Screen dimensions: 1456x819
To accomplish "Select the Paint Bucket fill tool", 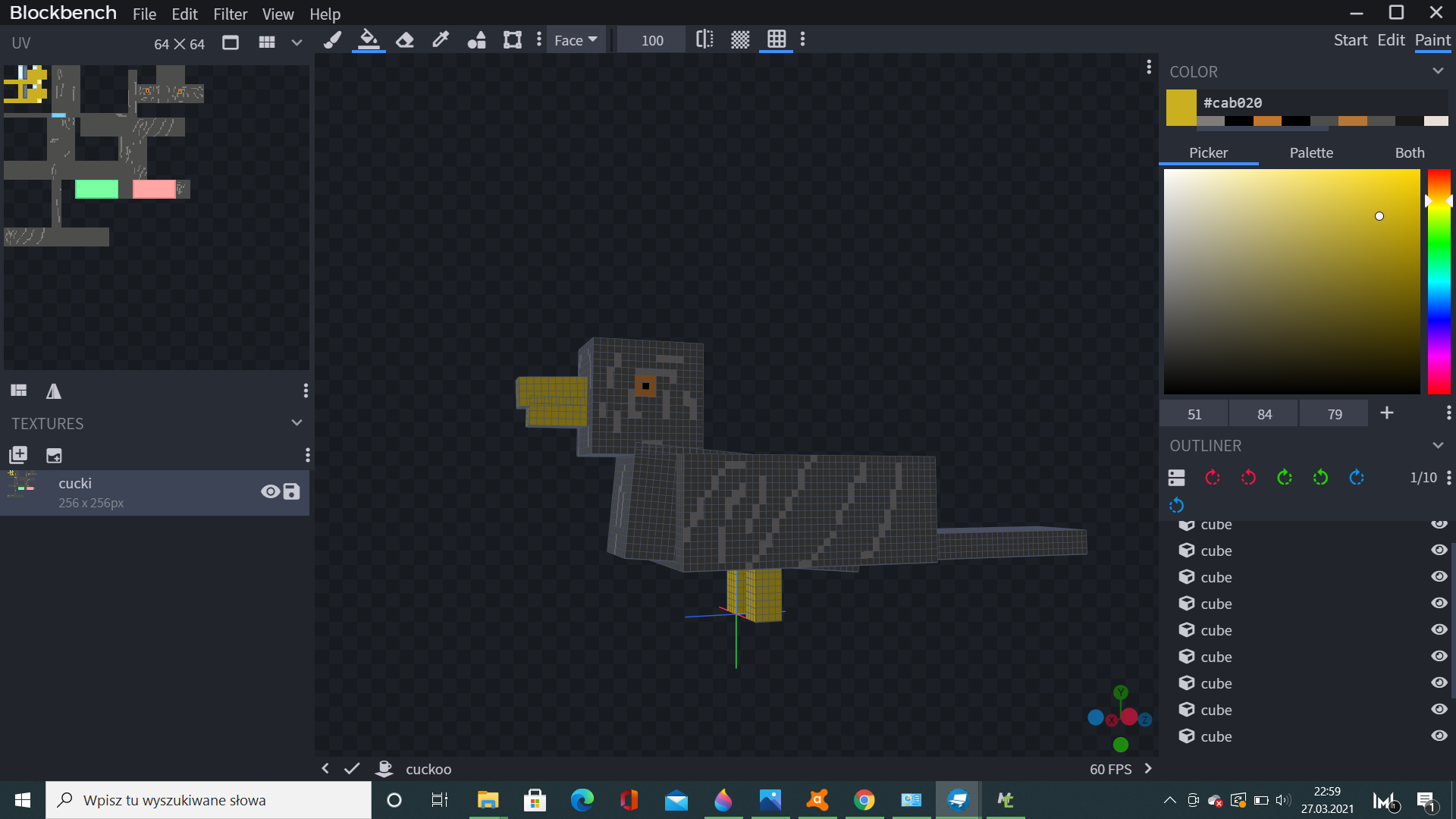I will pos(369,40).
